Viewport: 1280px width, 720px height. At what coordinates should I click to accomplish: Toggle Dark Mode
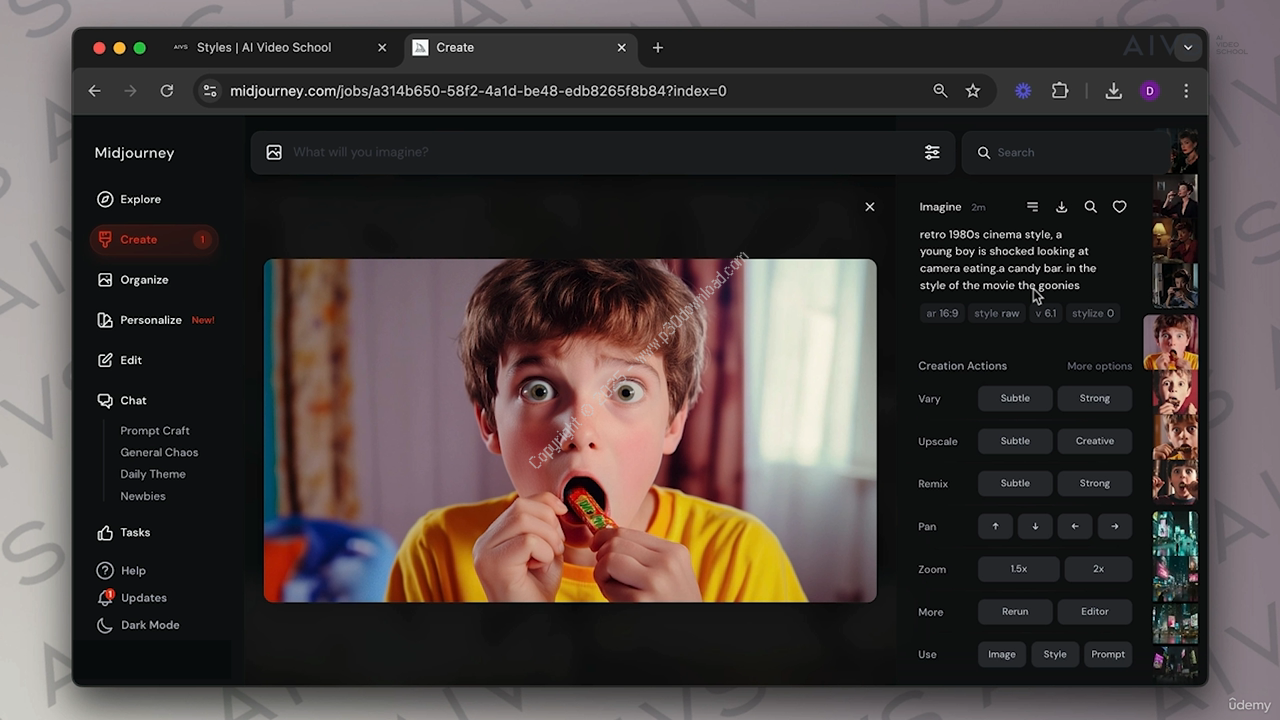pos(138,625)
